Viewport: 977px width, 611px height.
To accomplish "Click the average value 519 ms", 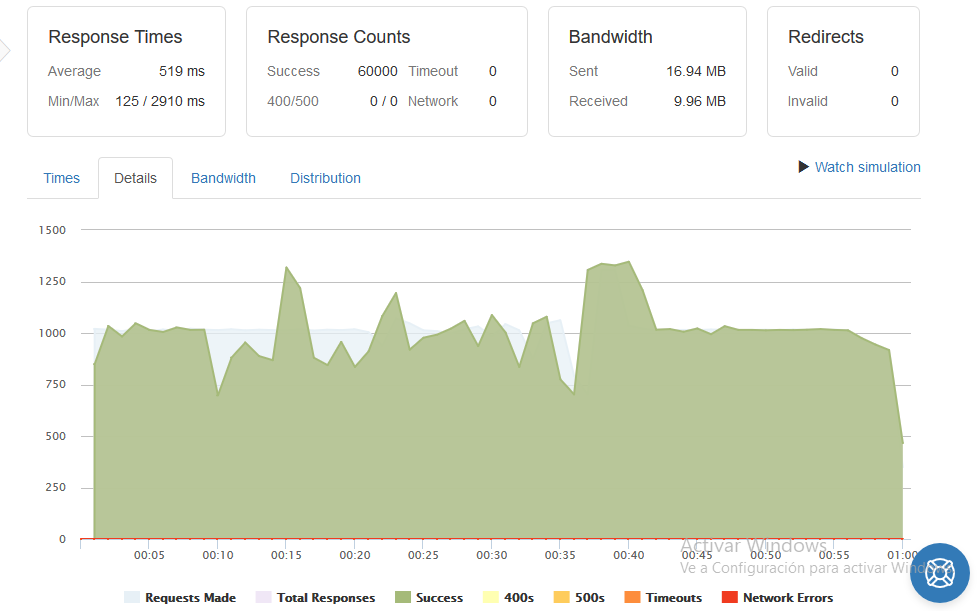I will tap(182, 72).
